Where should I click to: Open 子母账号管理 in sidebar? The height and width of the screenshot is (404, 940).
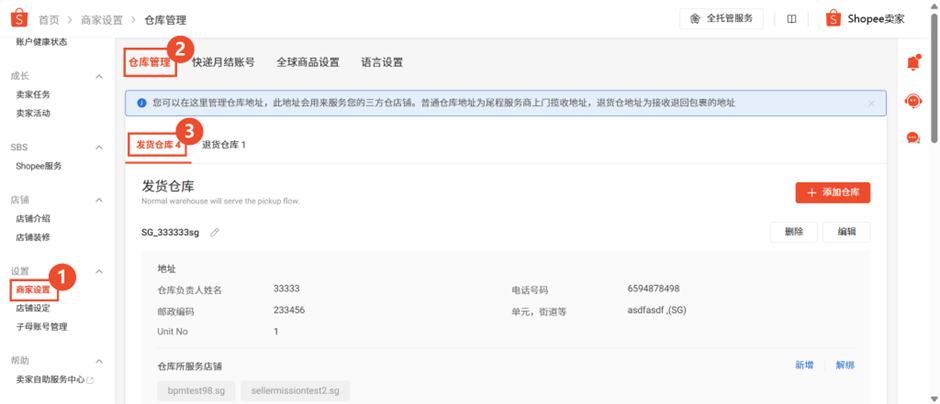click(41, 327)
